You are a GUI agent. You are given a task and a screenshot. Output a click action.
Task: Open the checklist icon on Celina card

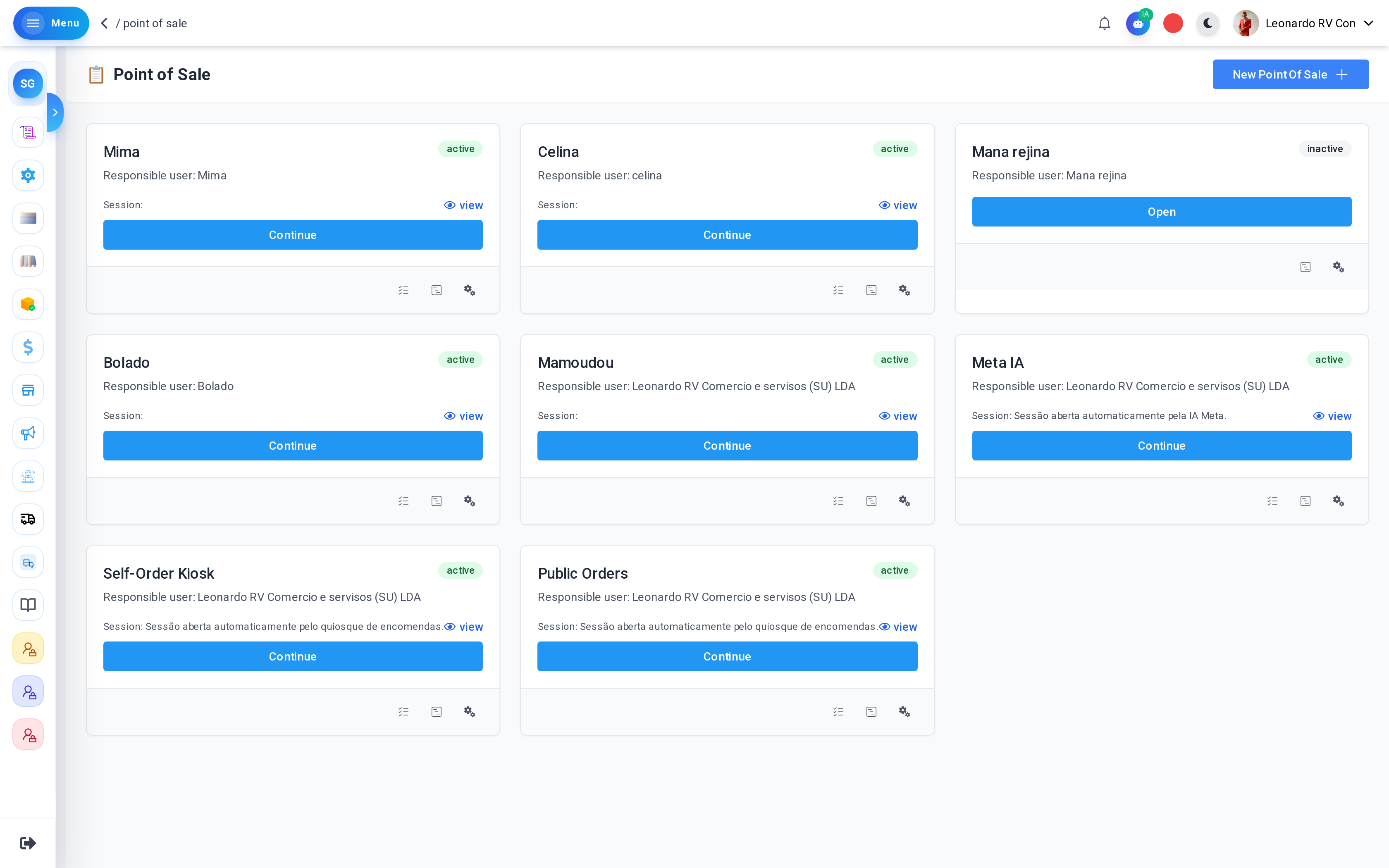point(838,290)
